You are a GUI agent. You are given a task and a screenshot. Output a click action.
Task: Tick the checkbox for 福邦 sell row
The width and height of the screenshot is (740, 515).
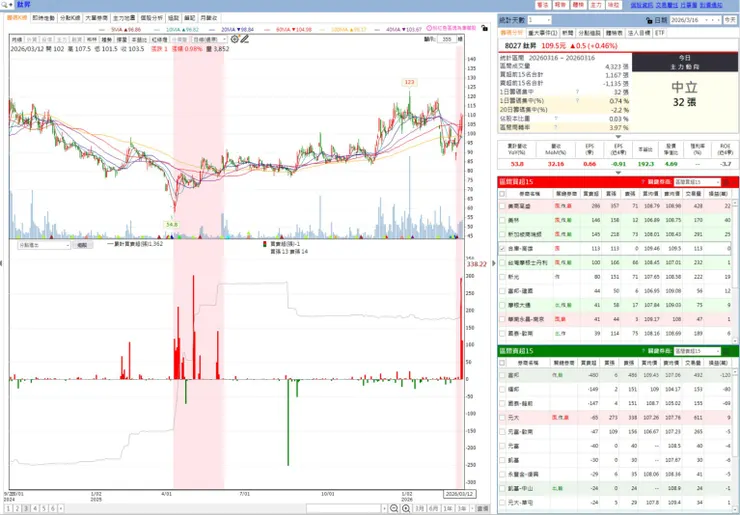click(x=502, y=389)
